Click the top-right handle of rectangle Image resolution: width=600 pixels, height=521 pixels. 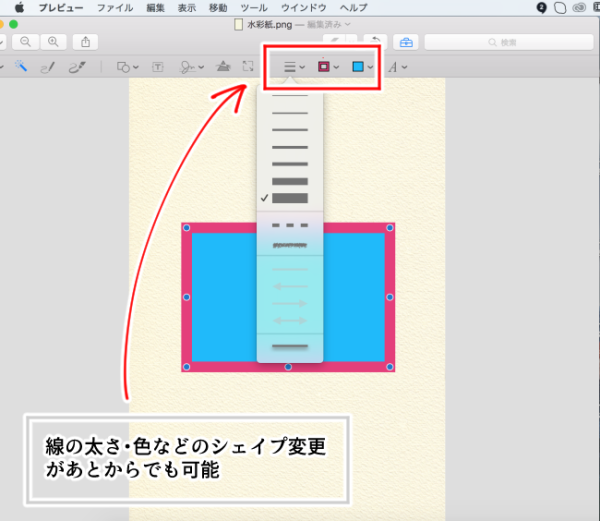point(390,228)
